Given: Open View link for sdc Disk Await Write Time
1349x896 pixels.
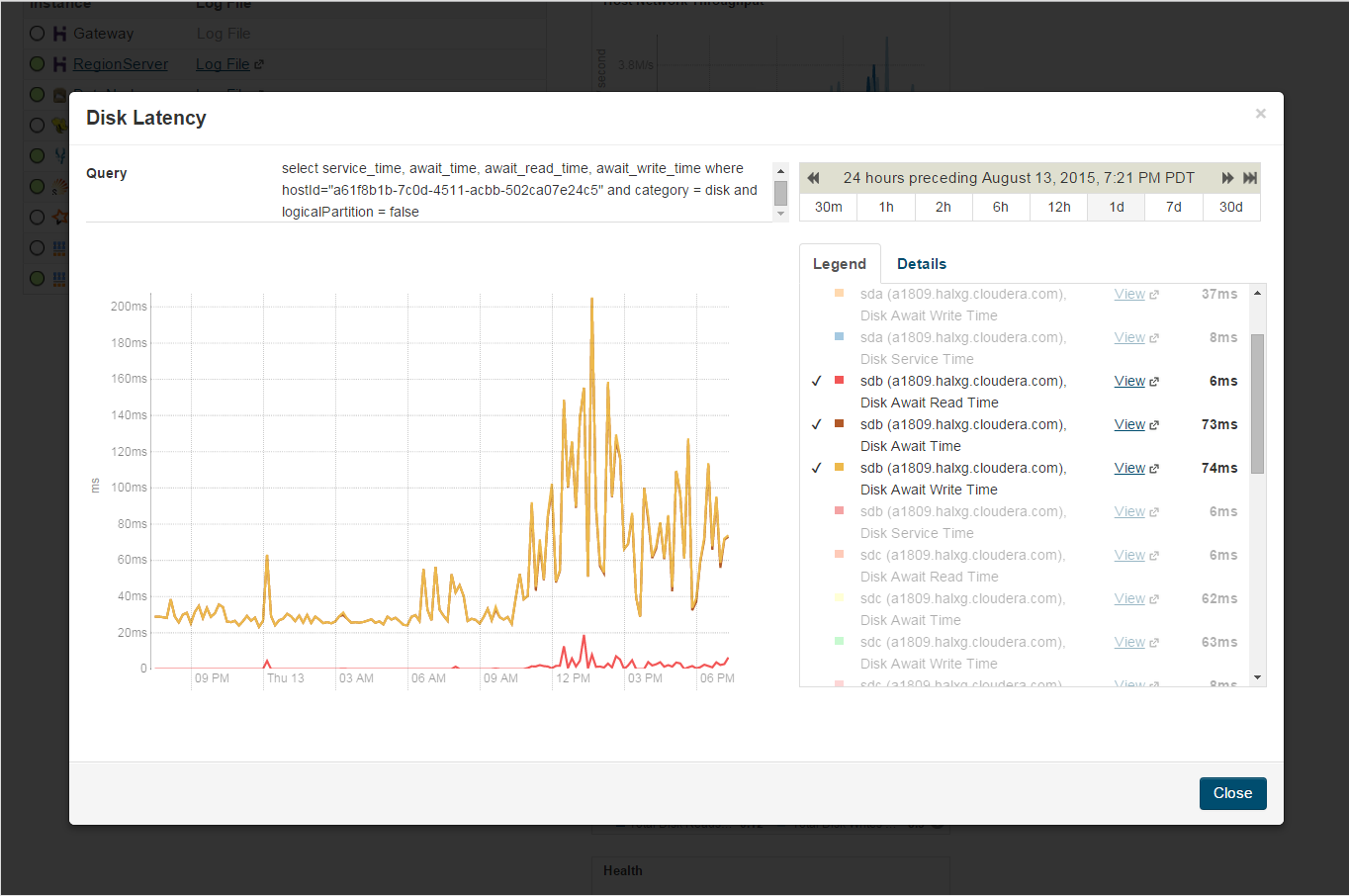Looking at the screenshot, I should [x=1129, y=642].
